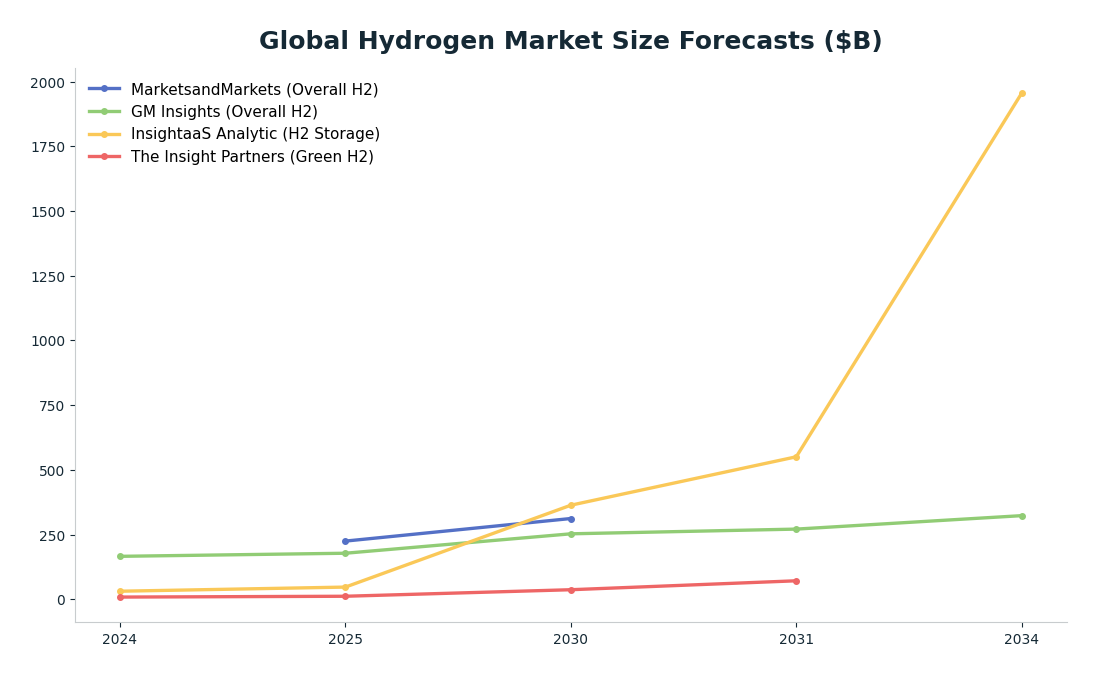1096x676 pixels.
Task: Click the y-axis label 500
Action: click(x=52, y=471)
